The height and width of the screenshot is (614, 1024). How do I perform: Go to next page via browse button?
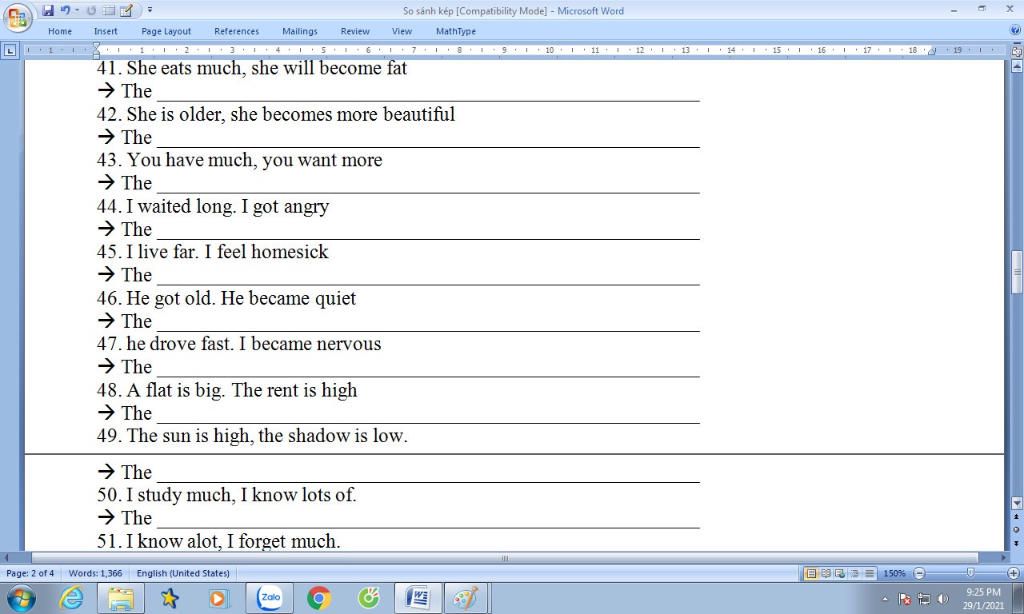[x=1016, y=542]
